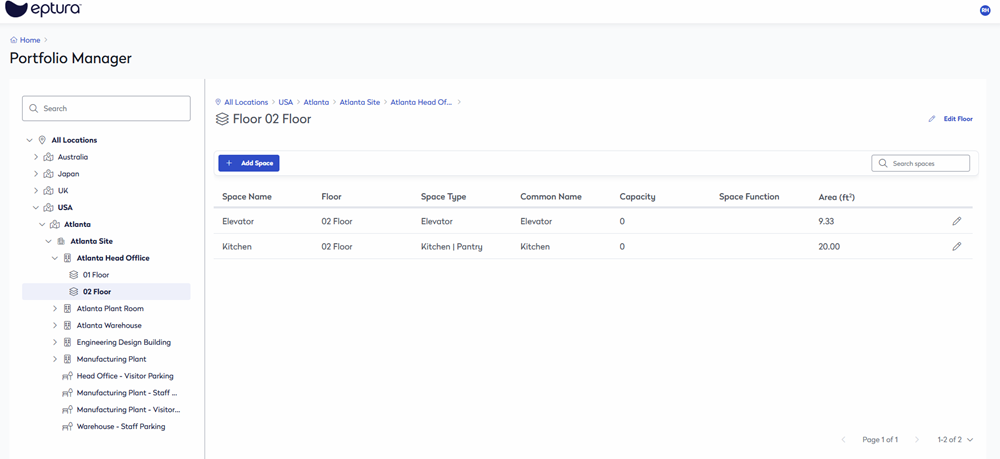This screenshot has width=1000, height=459.
Task: Click the Eptura logo
Action: click(43, 10)
